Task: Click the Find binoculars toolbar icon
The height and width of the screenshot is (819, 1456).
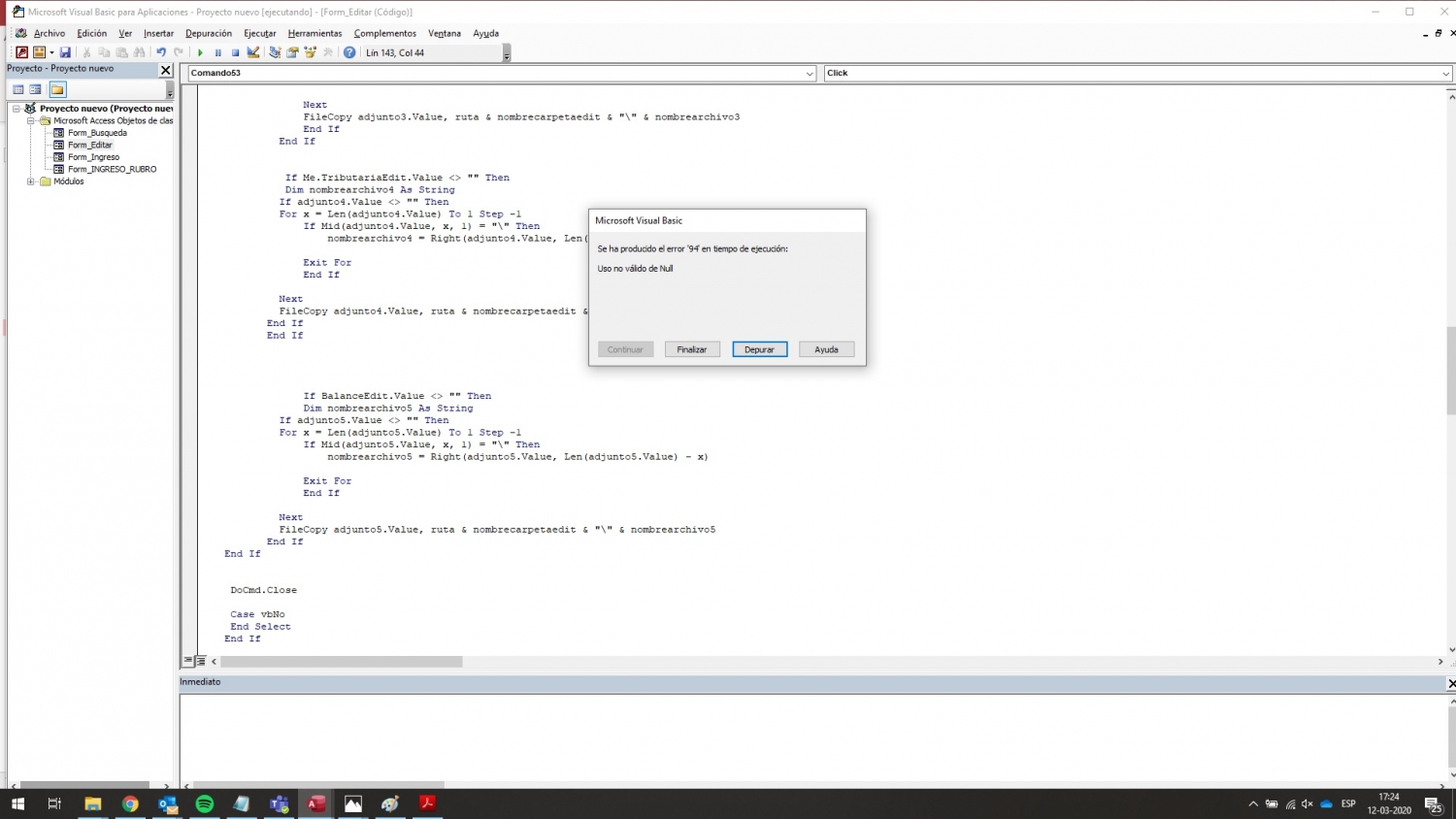Action: pos(139,52)
